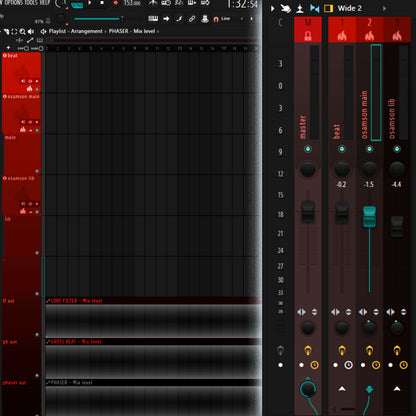The height and width of the screenshot is (416, 416).
Task: Click the white right-arrow icon in toolbar
Action: [166, 19]
